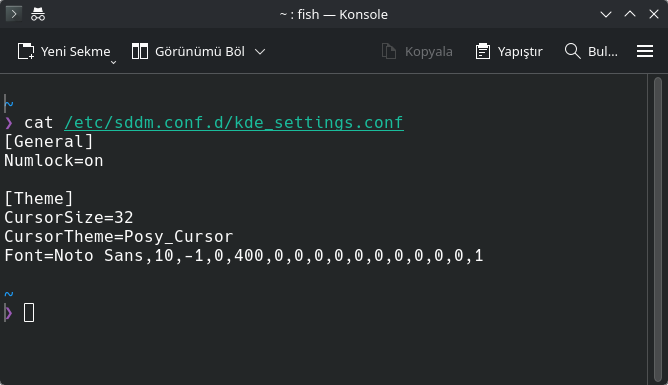668x385 pixels.
Task: Click the cat command text
Action: [x=38, y=123]
